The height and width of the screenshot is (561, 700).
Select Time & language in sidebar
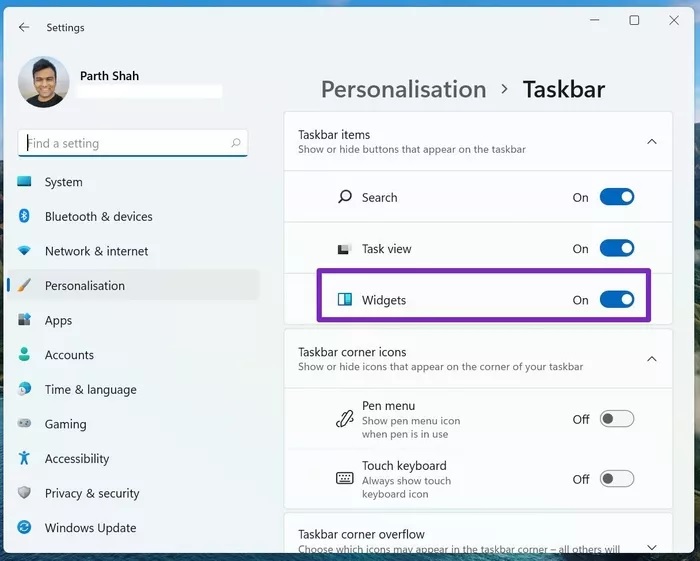(90, 390)
